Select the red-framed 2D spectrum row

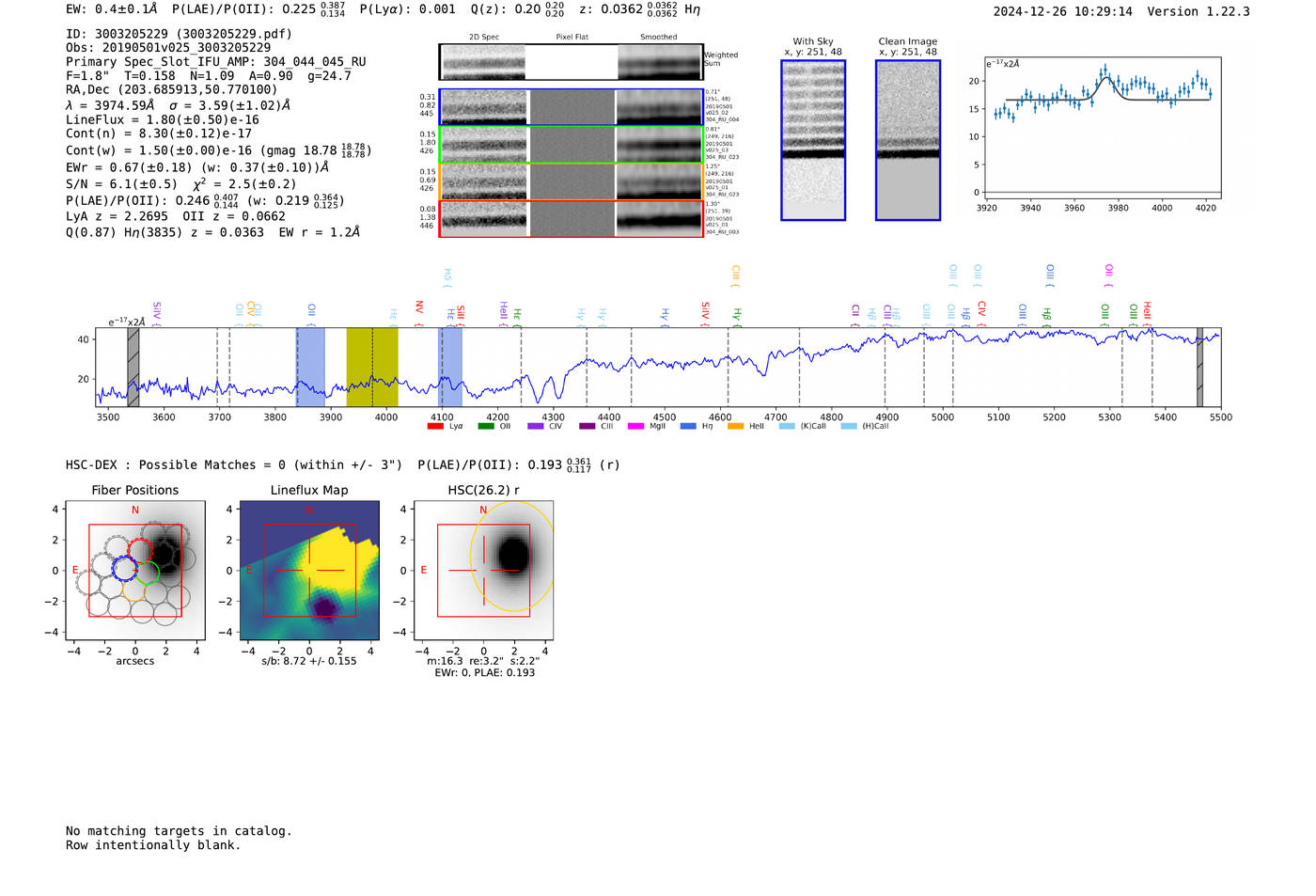point(572,218)
